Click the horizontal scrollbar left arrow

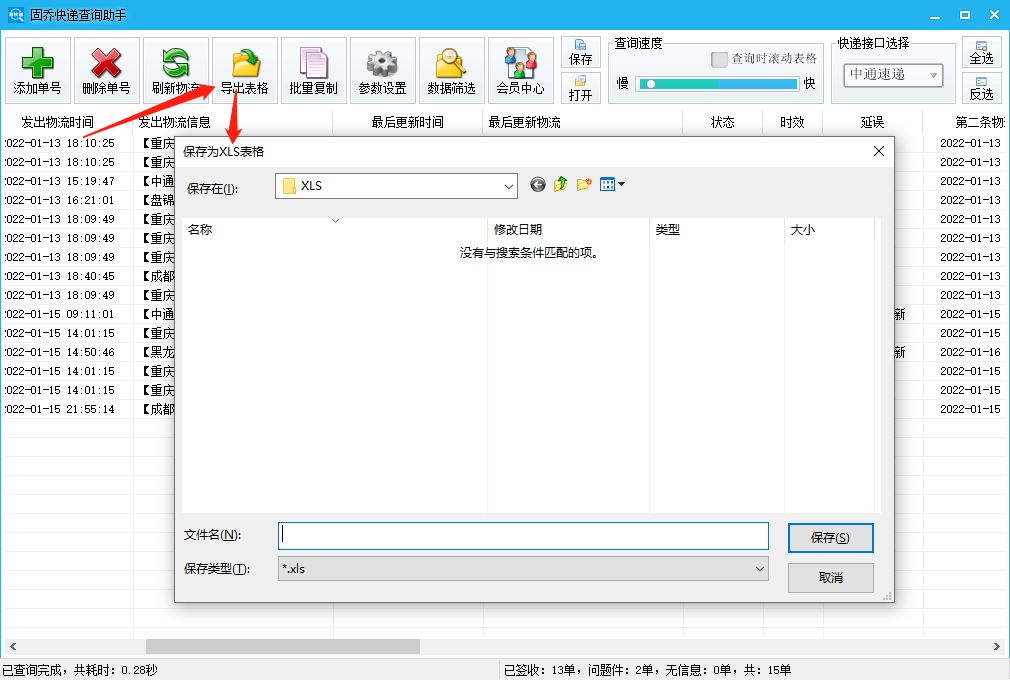coord(13,646)
